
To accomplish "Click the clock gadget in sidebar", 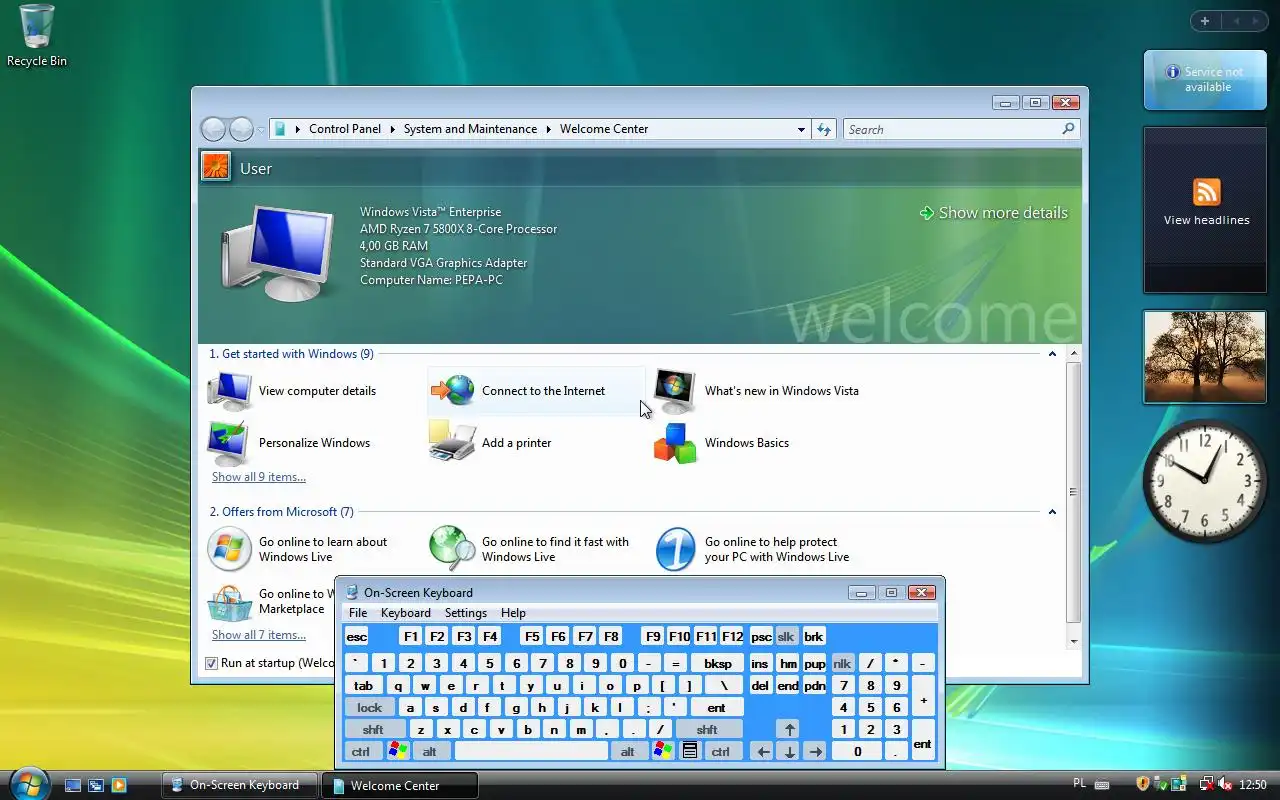I will click(1205, 481).
